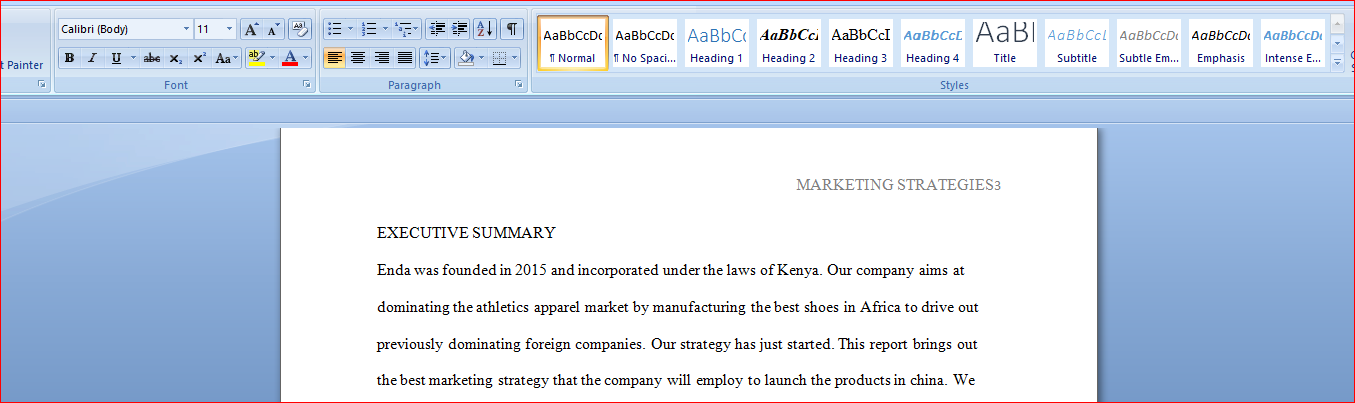Expand the full styles gallery
Image resolution: width=1355 pixels, height=403 pixels.
(1338, 63)
